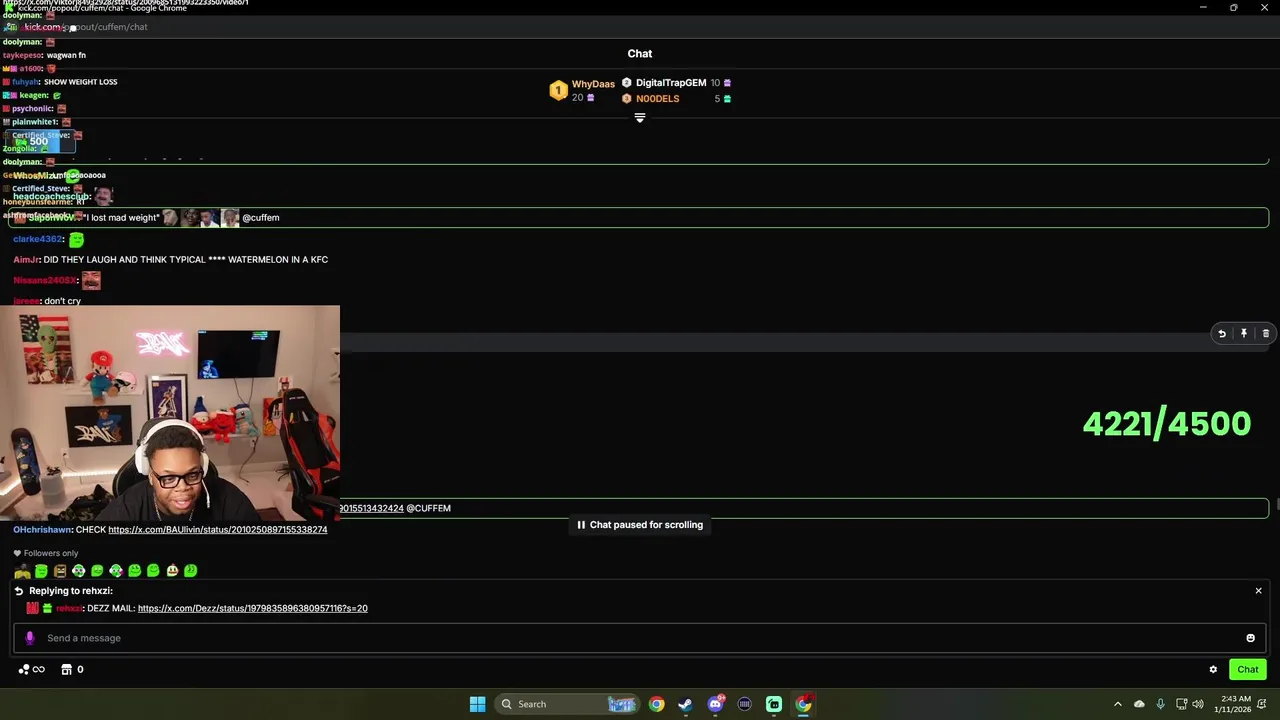
Task: Click the purple chat identity icon
Action: click(x=30, y=638)
